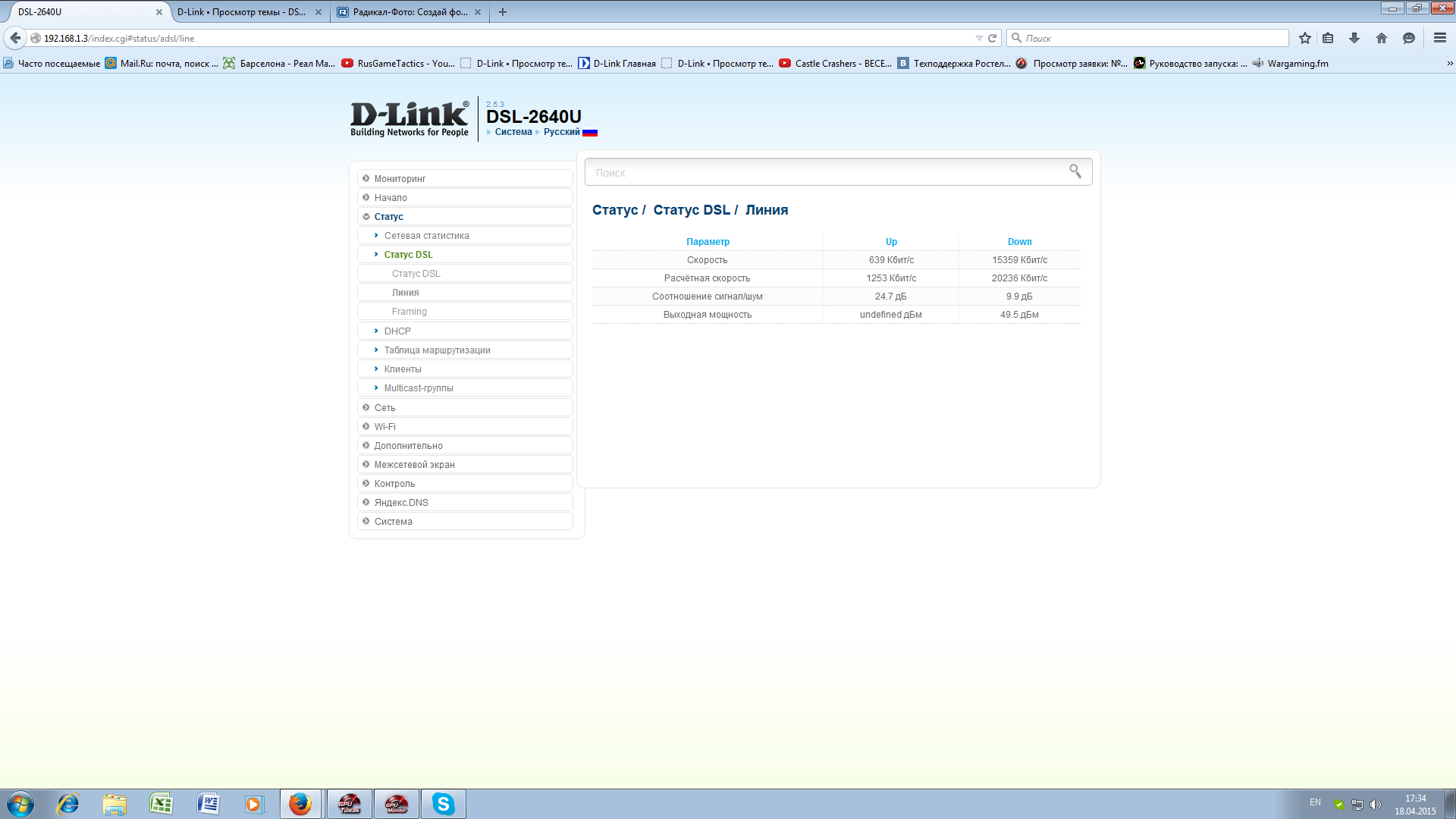Expand the Мониторинг menu section
Image resolution: width=1456 pixels, height=819 pixels.
coord(400,179)
